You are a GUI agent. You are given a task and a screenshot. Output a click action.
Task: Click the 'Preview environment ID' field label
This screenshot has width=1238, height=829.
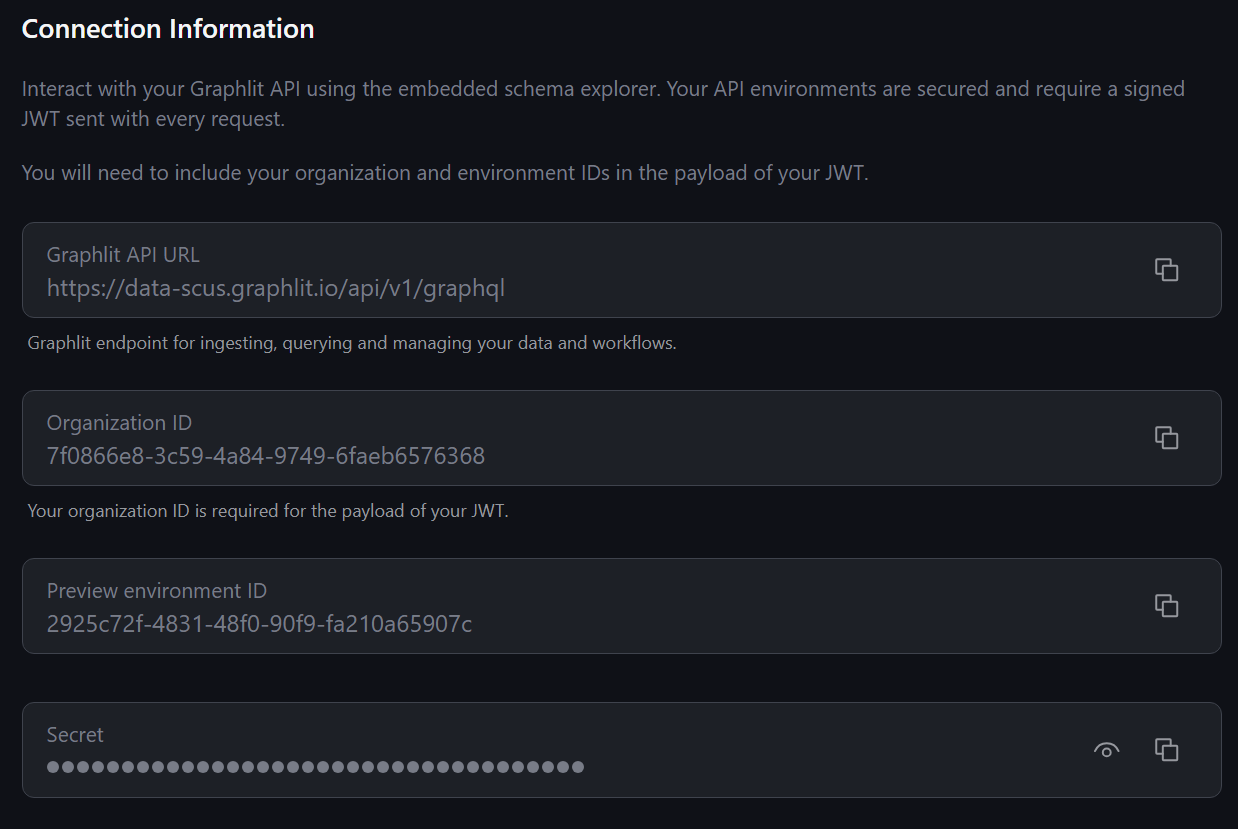(157, 591)
